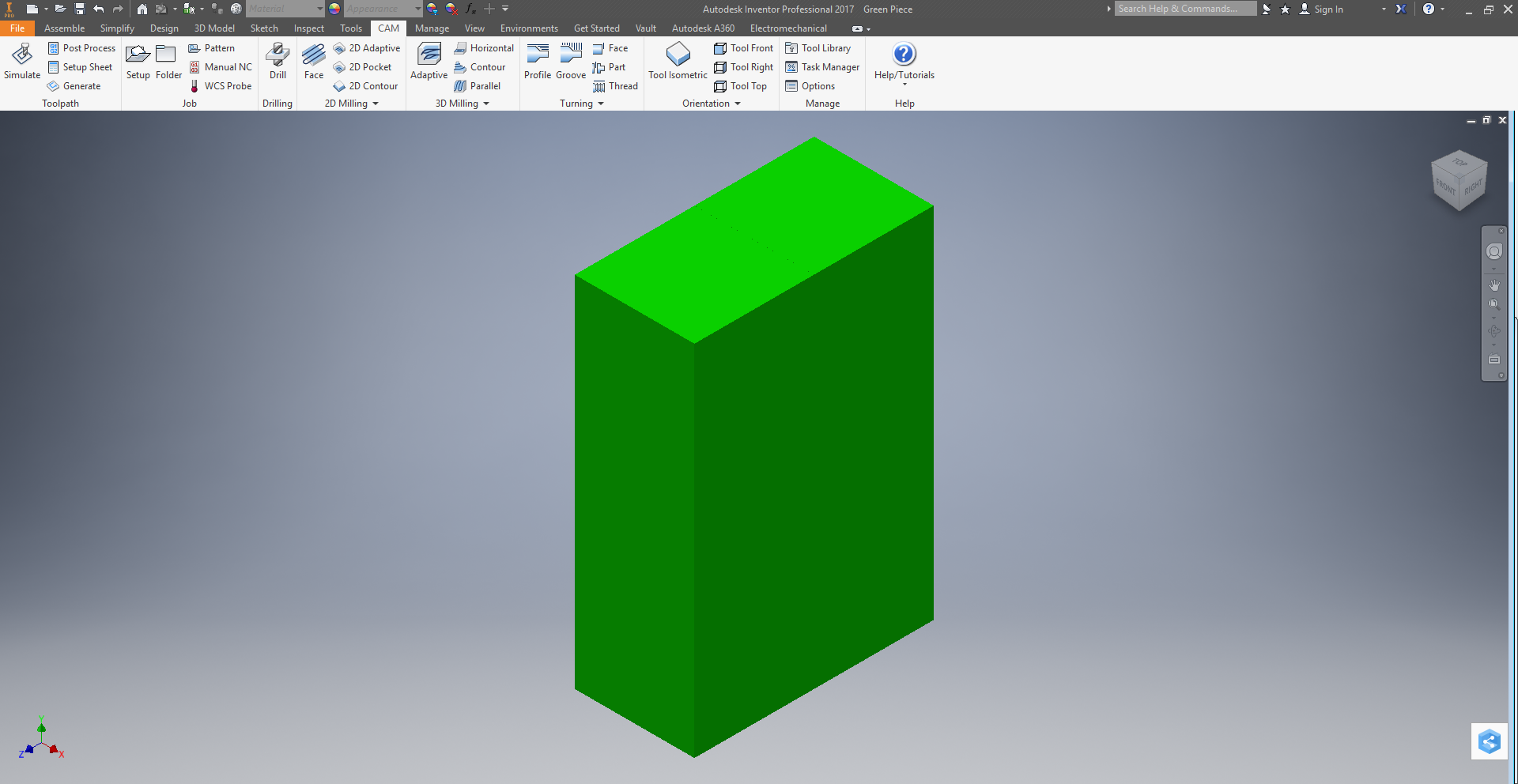Click the full navigation wheel icon
Image resolution: width=1518 pixels, height=784 pixels.
(1493, 251)
